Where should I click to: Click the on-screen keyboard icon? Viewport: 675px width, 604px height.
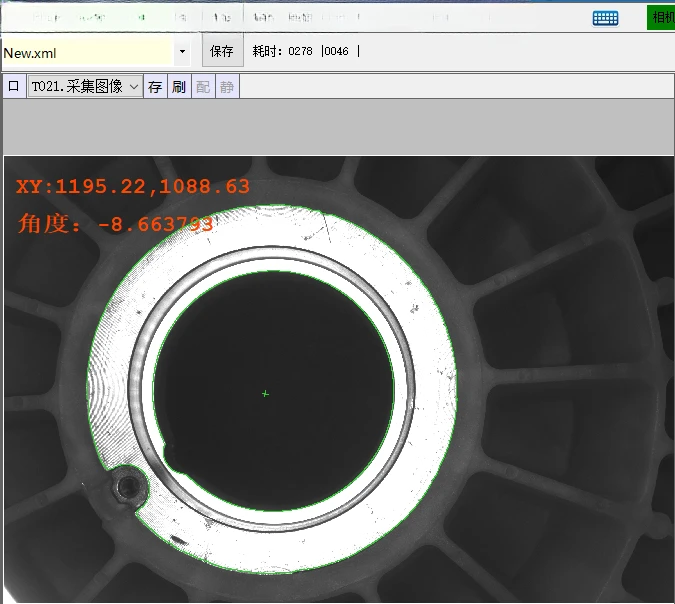point(605,17)
